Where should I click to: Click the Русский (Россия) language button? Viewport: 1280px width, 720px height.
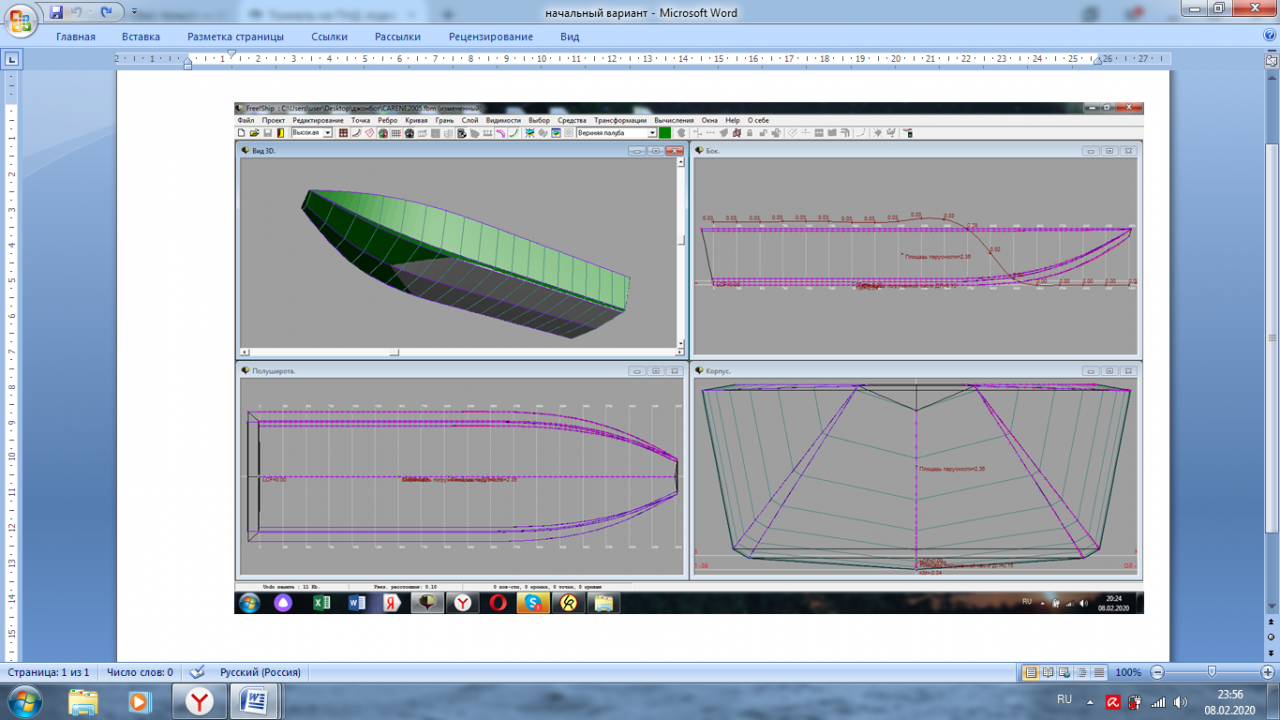(260, 673)
